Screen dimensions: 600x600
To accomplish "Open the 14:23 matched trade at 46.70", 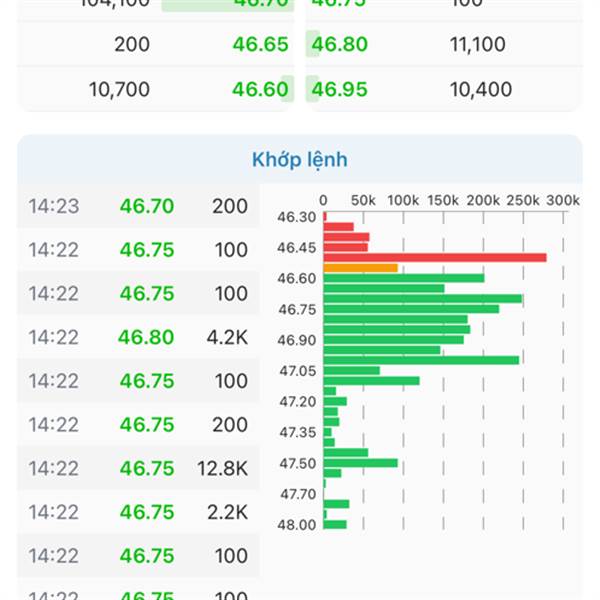I will pyautogui.click(x=138, y=207).
